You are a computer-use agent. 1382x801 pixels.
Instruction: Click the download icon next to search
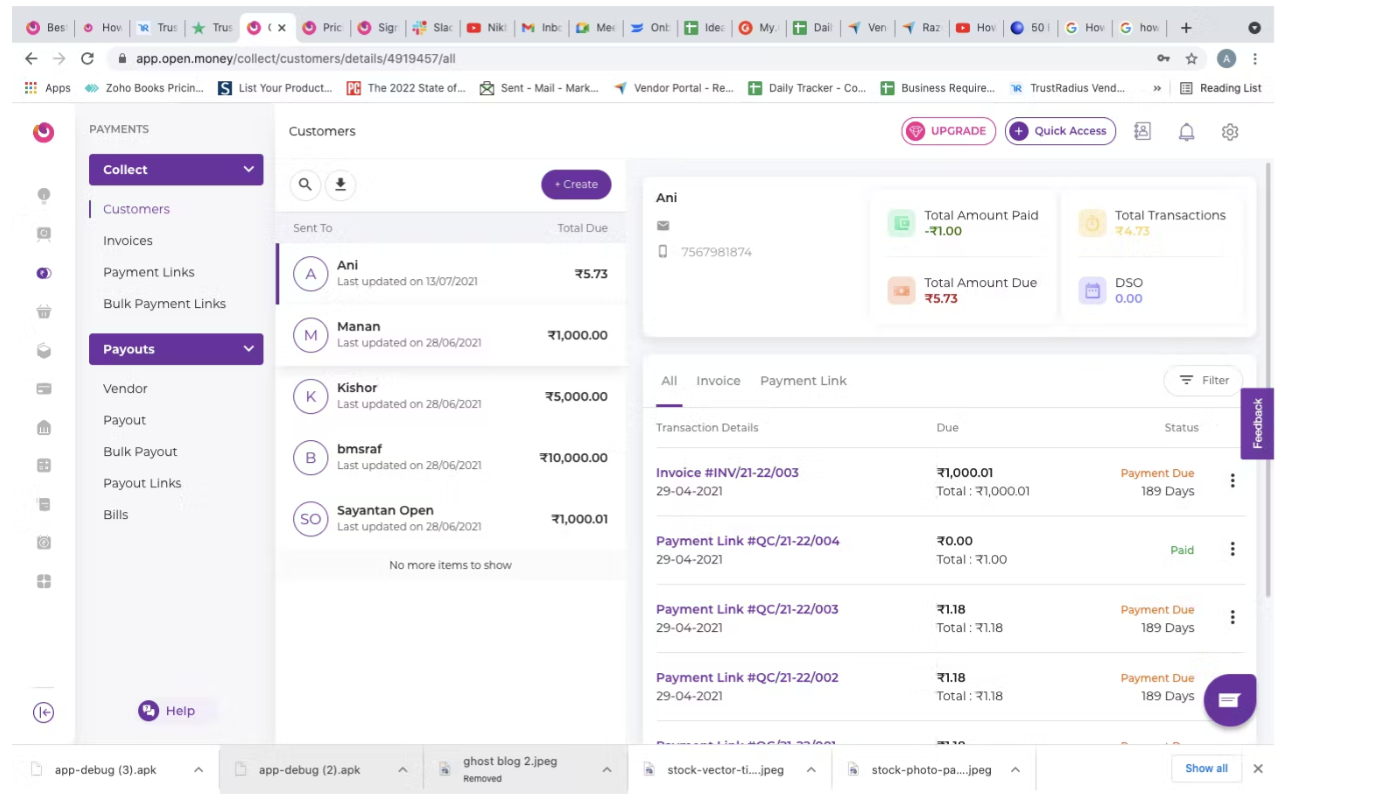(x=340, y=184)
